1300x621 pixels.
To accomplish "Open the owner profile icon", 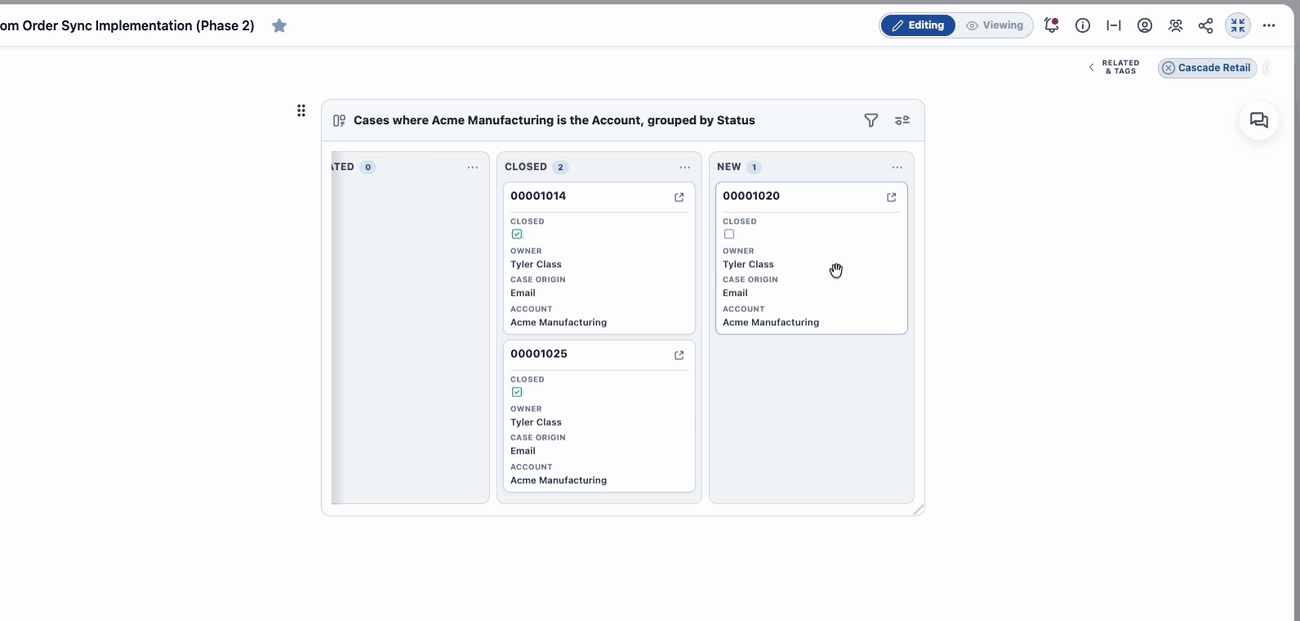I will (x=1145, y=25).
